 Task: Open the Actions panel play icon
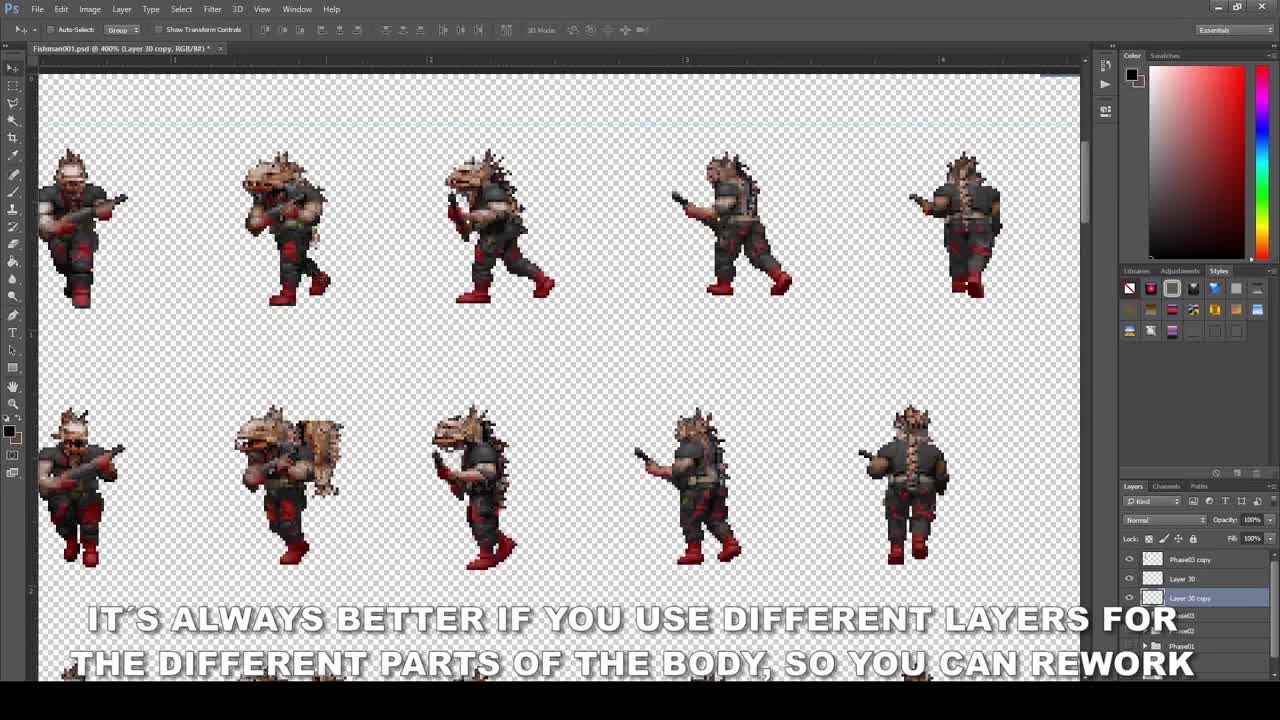pyautogui.click(x=1105, y=84)
